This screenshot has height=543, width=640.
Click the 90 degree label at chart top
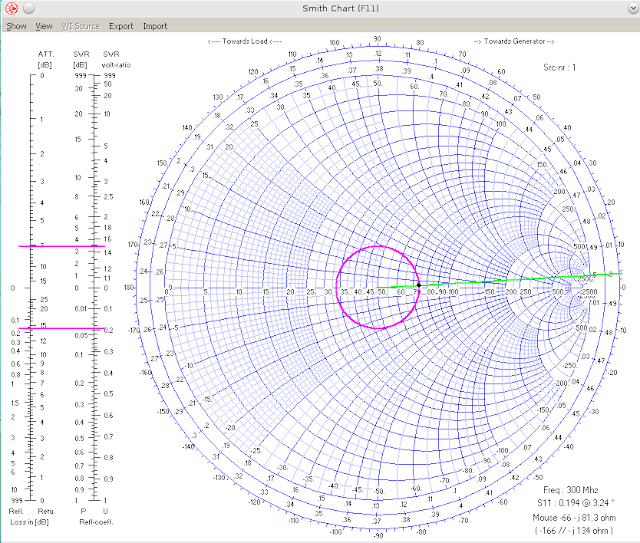pos(377,39)
